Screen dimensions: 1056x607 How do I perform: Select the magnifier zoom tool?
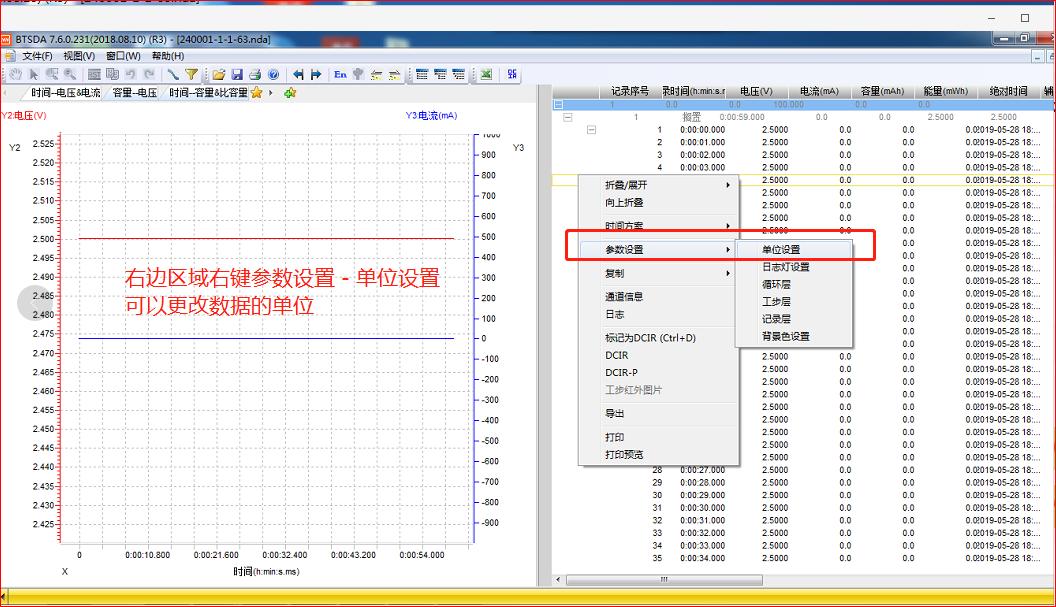pyautogui.click(x=70, y=74)
